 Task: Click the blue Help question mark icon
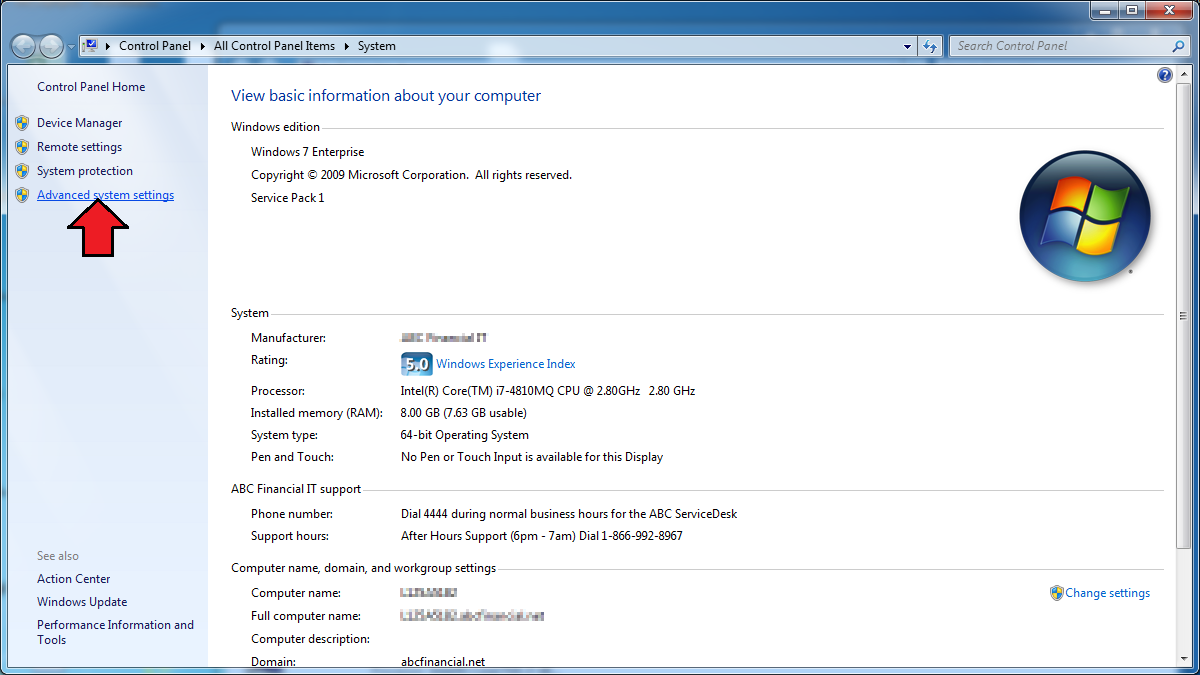[x=1165, y=76]
